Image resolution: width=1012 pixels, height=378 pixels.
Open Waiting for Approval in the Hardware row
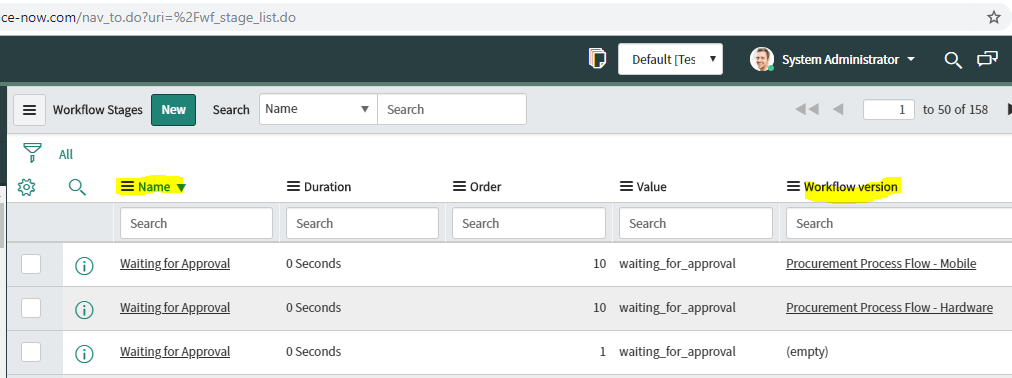[175, 308]
